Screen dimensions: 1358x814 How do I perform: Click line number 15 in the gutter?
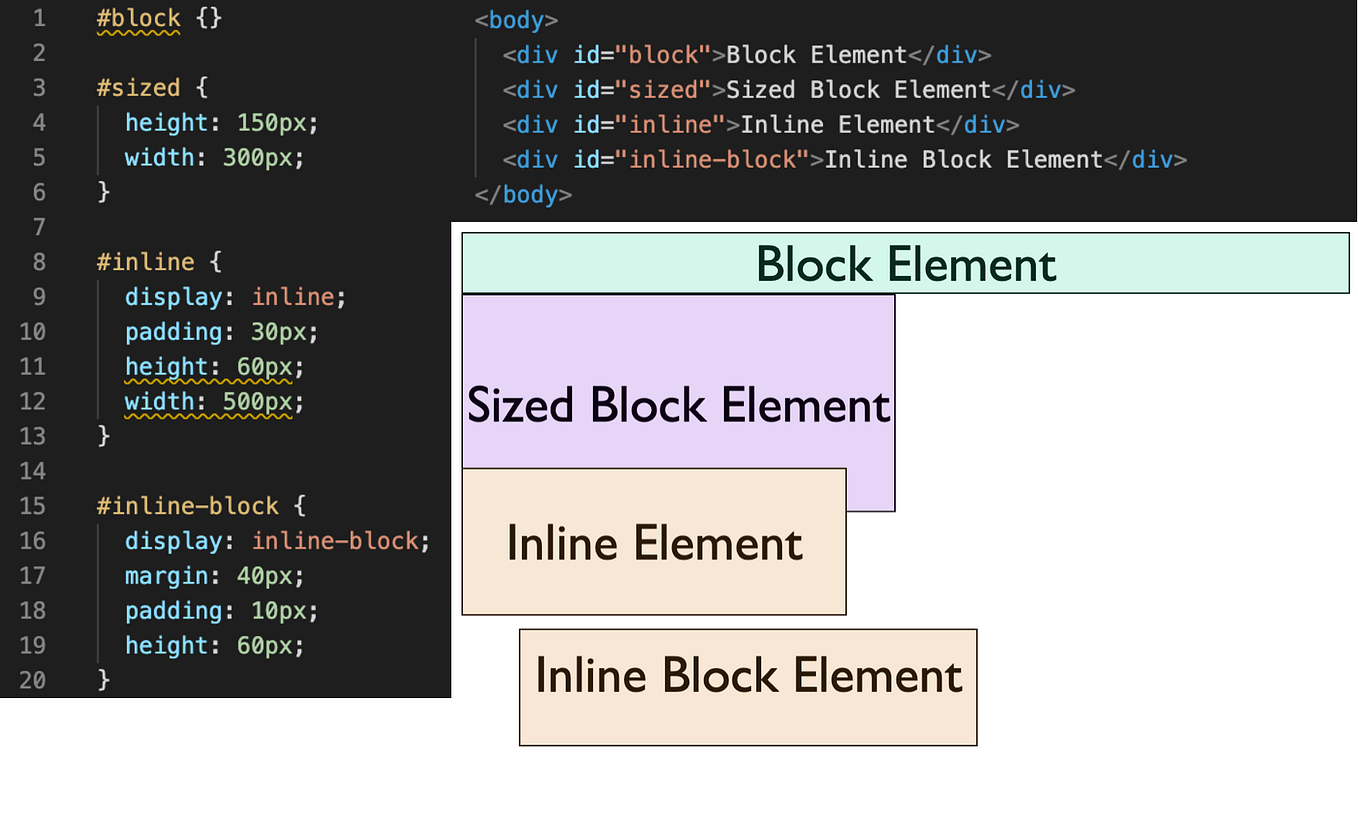pyautogui.click(x=32, y=506)
